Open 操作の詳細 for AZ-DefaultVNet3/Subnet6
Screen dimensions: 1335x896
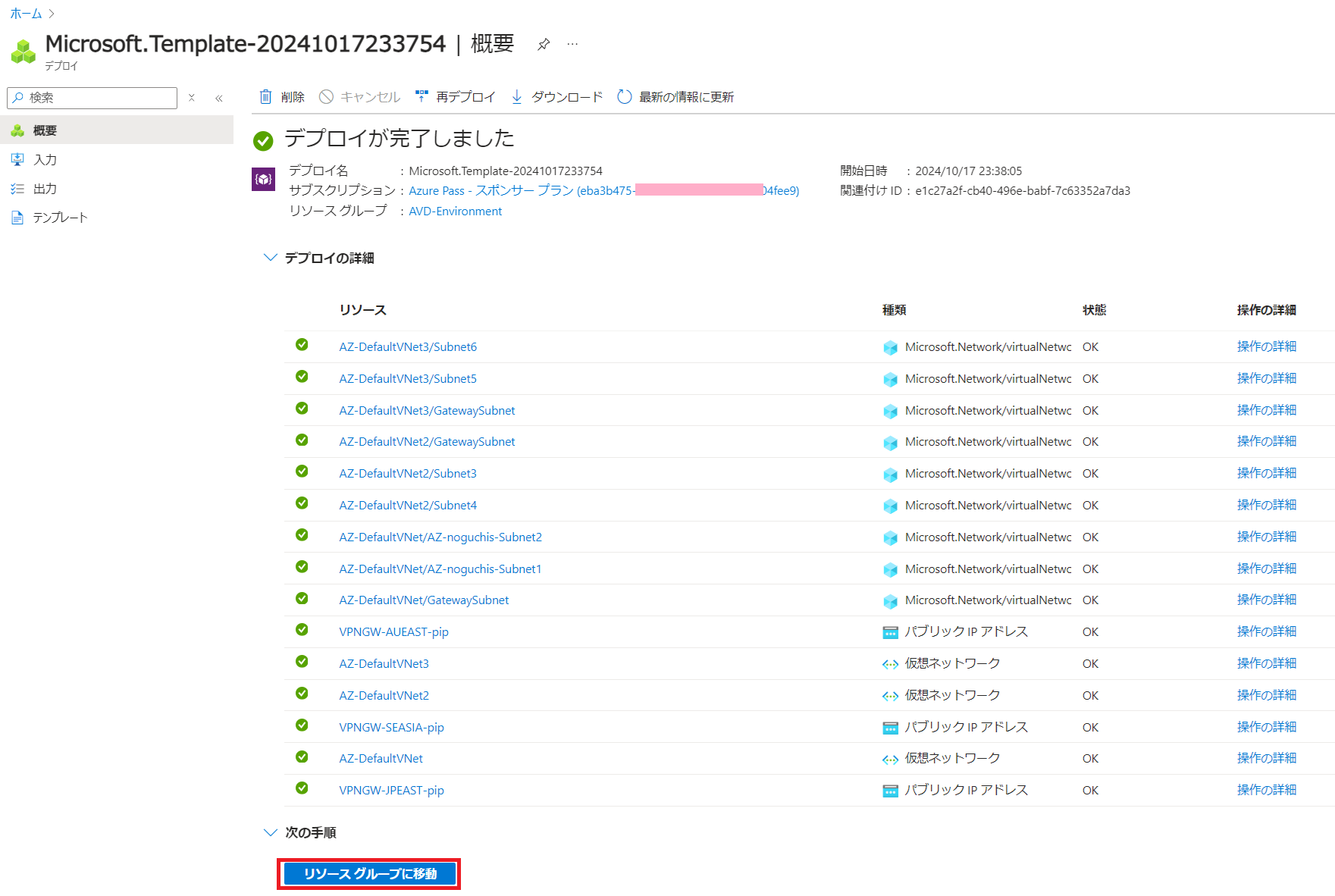1267,346
